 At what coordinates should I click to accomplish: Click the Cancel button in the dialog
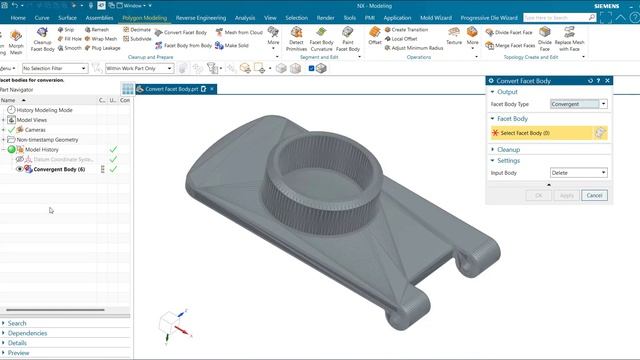pyautogui.click(x=594, y=196)
